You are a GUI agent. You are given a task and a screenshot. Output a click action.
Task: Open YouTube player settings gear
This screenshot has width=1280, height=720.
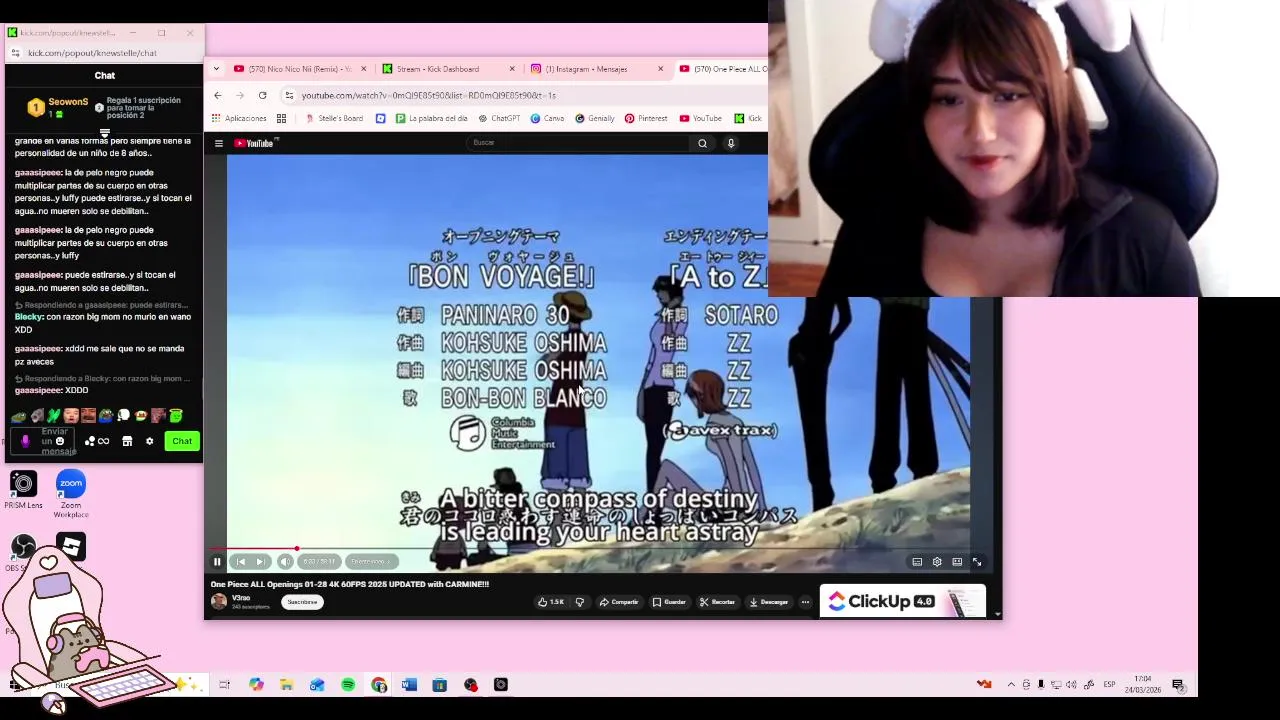click(937, 562)
